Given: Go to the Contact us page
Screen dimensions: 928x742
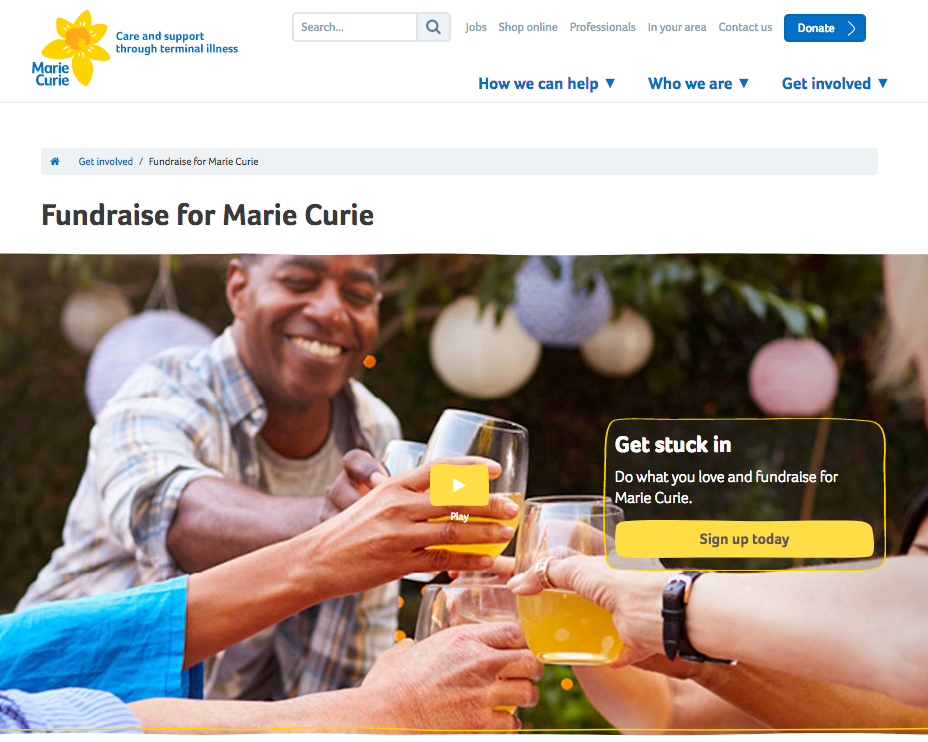Looking at the screenshot, I should click(x=745, y=27).
